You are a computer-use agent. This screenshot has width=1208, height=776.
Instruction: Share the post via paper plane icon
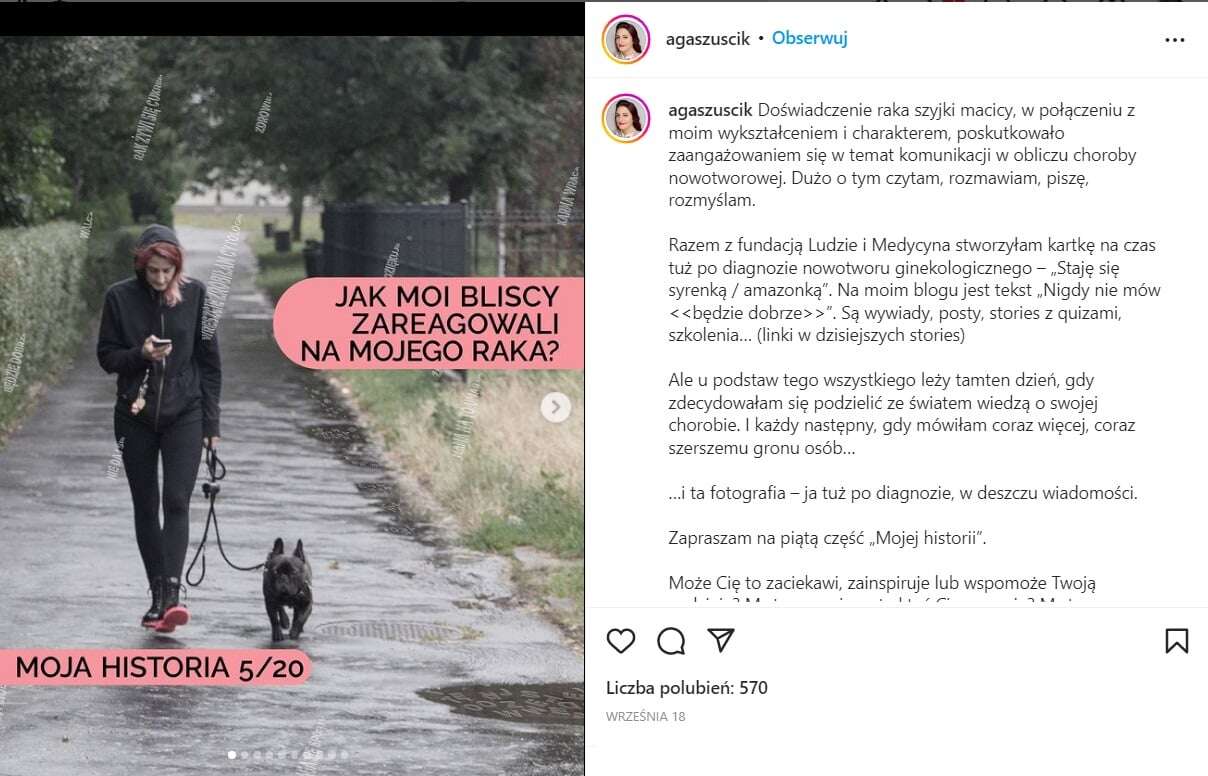[x=721, y=640]
